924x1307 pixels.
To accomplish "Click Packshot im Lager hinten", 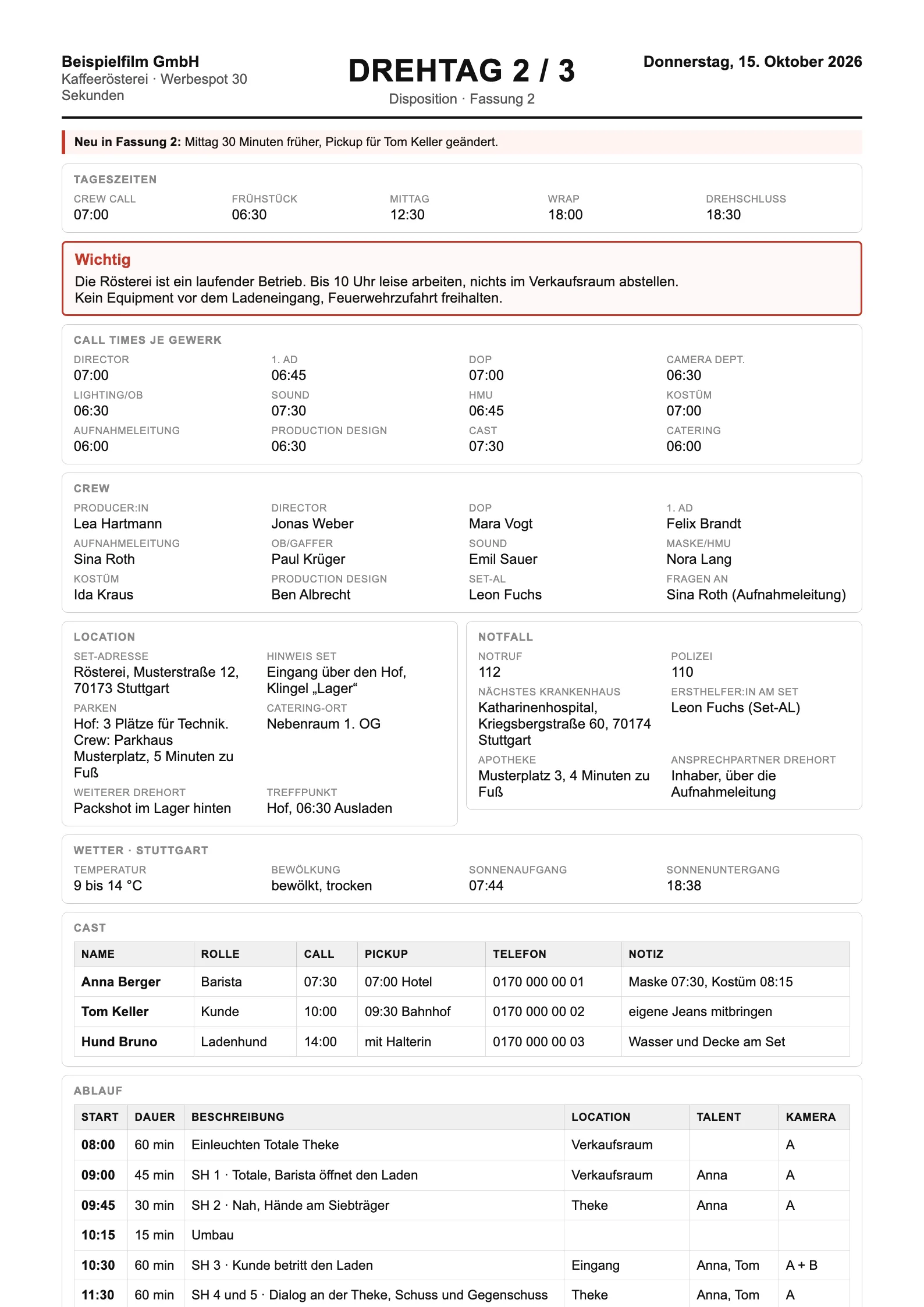I will 152,808.
